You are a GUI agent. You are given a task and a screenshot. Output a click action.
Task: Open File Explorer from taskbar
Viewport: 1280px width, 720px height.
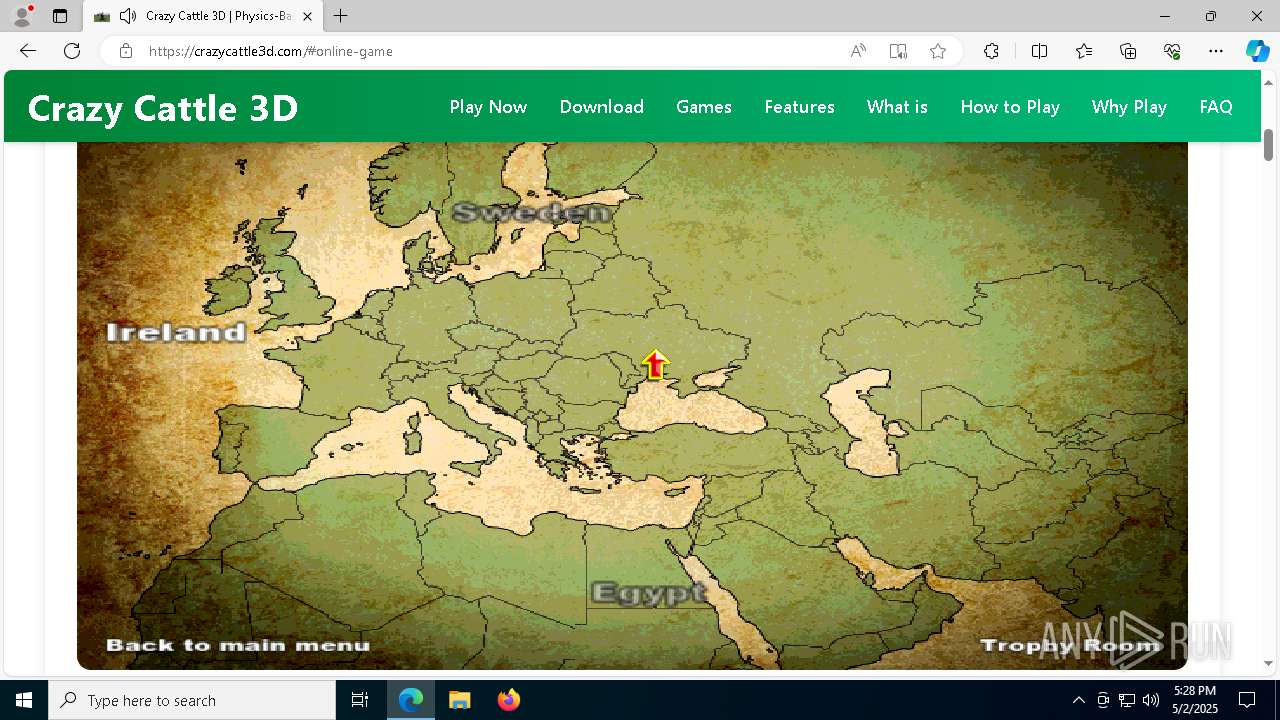[x=459, y=700]
